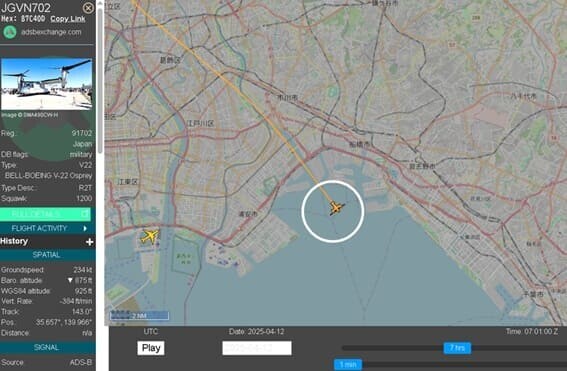Select the SIGNAL section header
The image size is (567, 371).
[47, 347]
